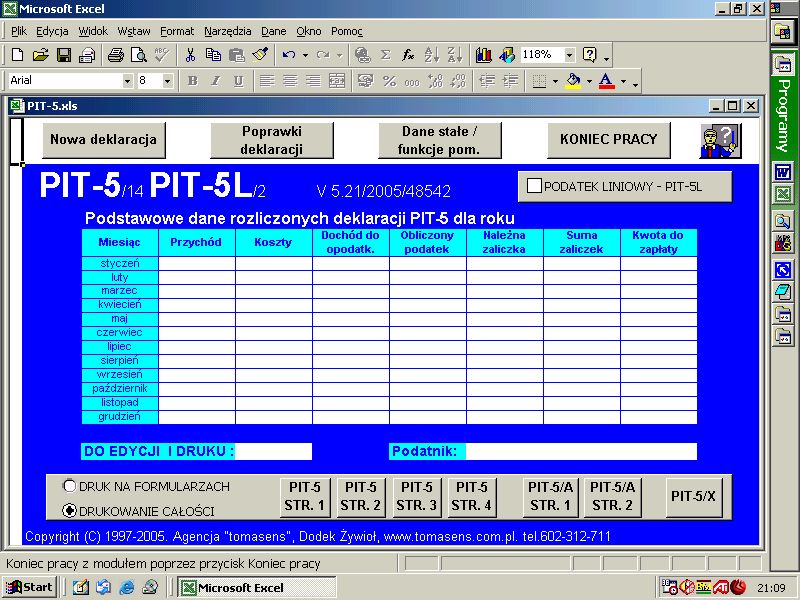Click the Paste Function fx icon
Screen dimensions: 800x600
408,55
